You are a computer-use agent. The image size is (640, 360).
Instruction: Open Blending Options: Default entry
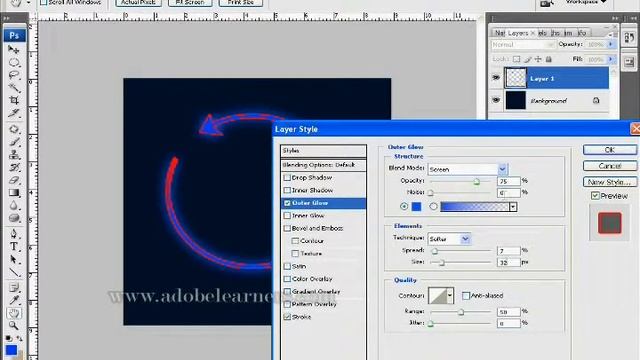point(323,165)
